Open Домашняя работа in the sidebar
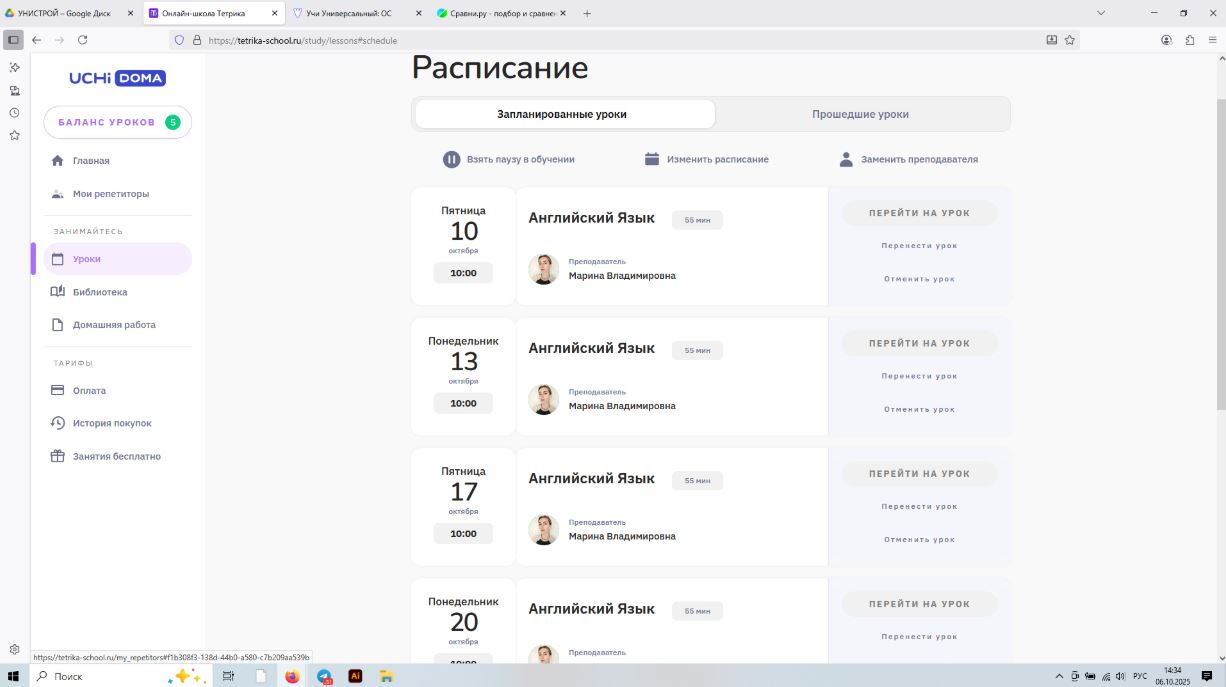This screenshot has height=687, width=1226. pyautogui.click(x=113, y=325)
